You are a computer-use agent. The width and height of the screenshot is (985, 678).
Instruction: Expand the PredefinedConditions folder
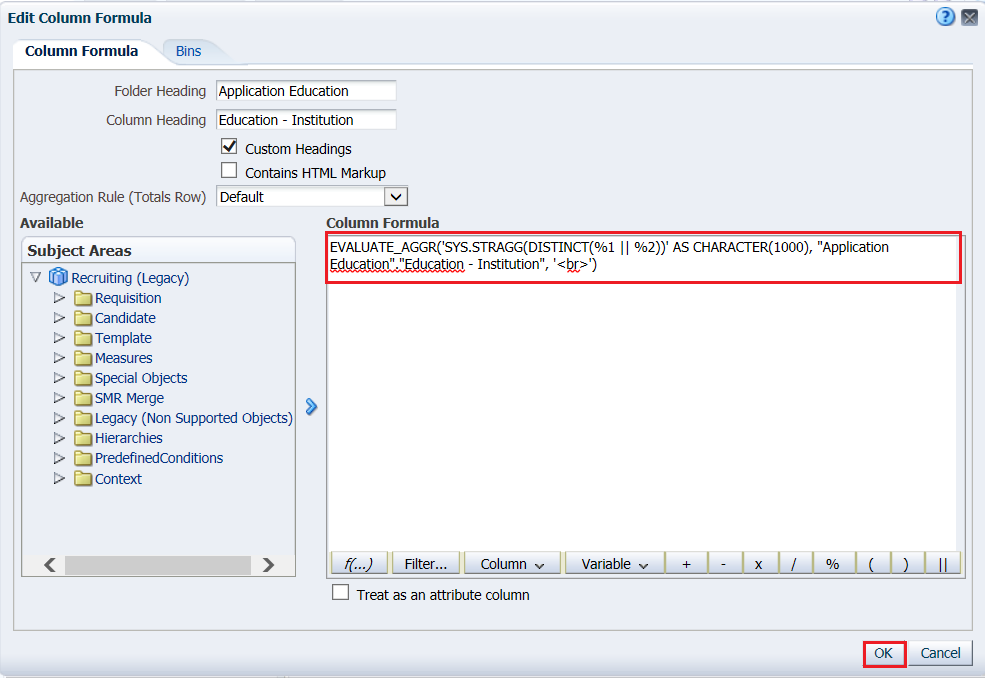(x=59, y=458)
